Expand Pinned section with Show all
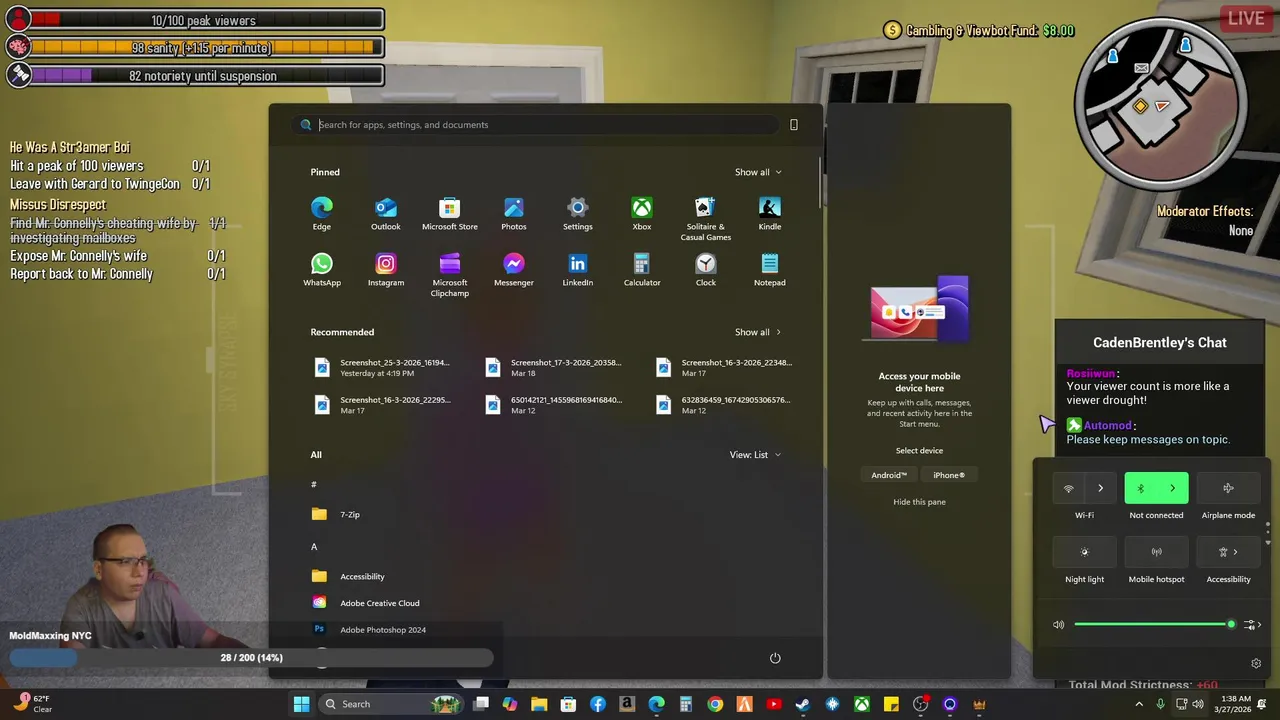This screenshot has height=720, width=1280. (758, 172)
